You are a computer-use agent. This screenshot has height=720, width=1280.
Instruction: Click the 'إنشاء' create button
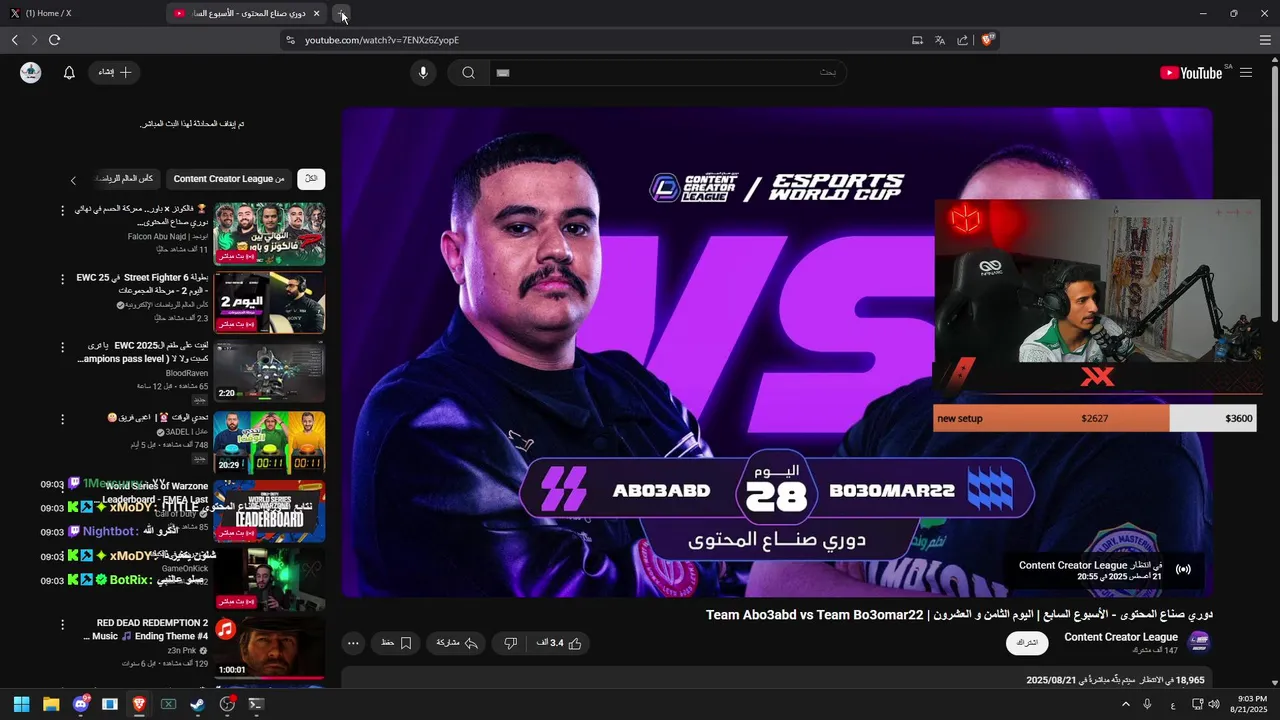tap(115, 73)
